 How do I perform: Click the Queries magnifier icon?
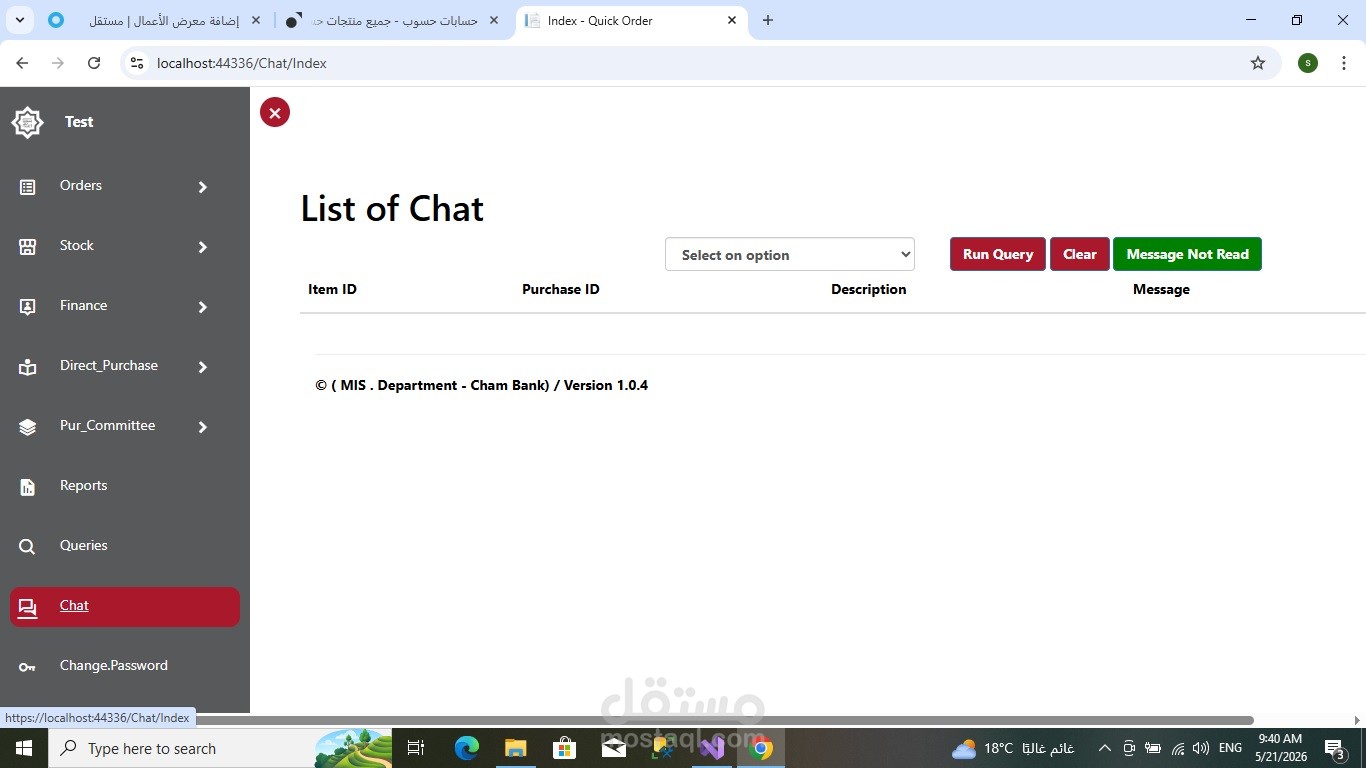pyautogui.click(x=28, y=547)
